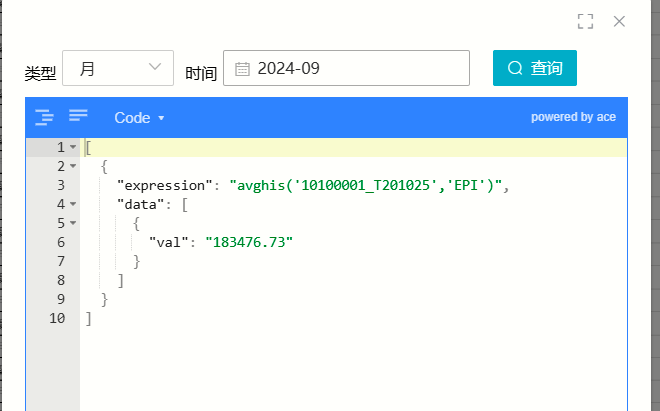Collapse the data array at line 4
The image size is (660, 411).
click(x=73, y=204)
